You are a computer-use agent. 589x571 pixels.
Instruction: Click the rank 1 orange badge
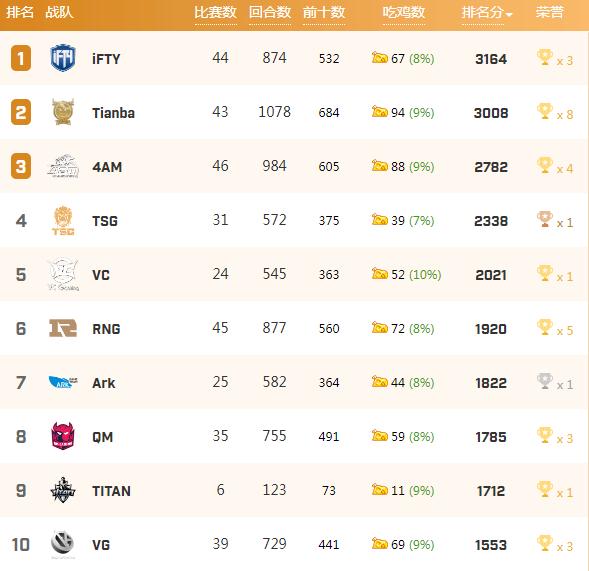coord(21,58)
